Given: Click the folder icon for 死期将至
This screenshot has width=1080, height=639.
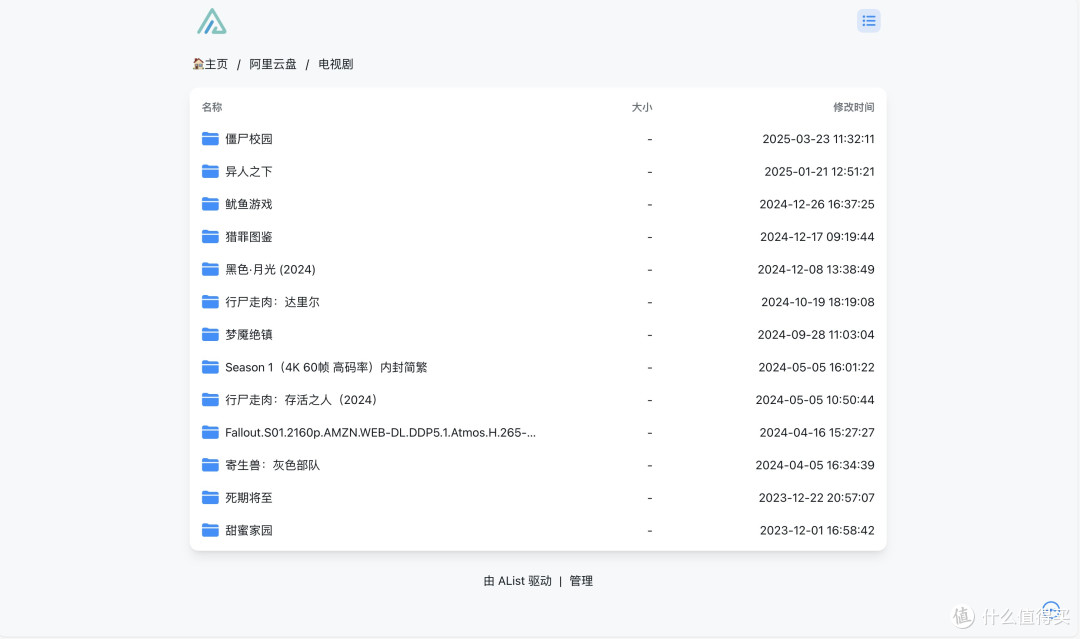Looking at the screenshot, I should [210, 497].
